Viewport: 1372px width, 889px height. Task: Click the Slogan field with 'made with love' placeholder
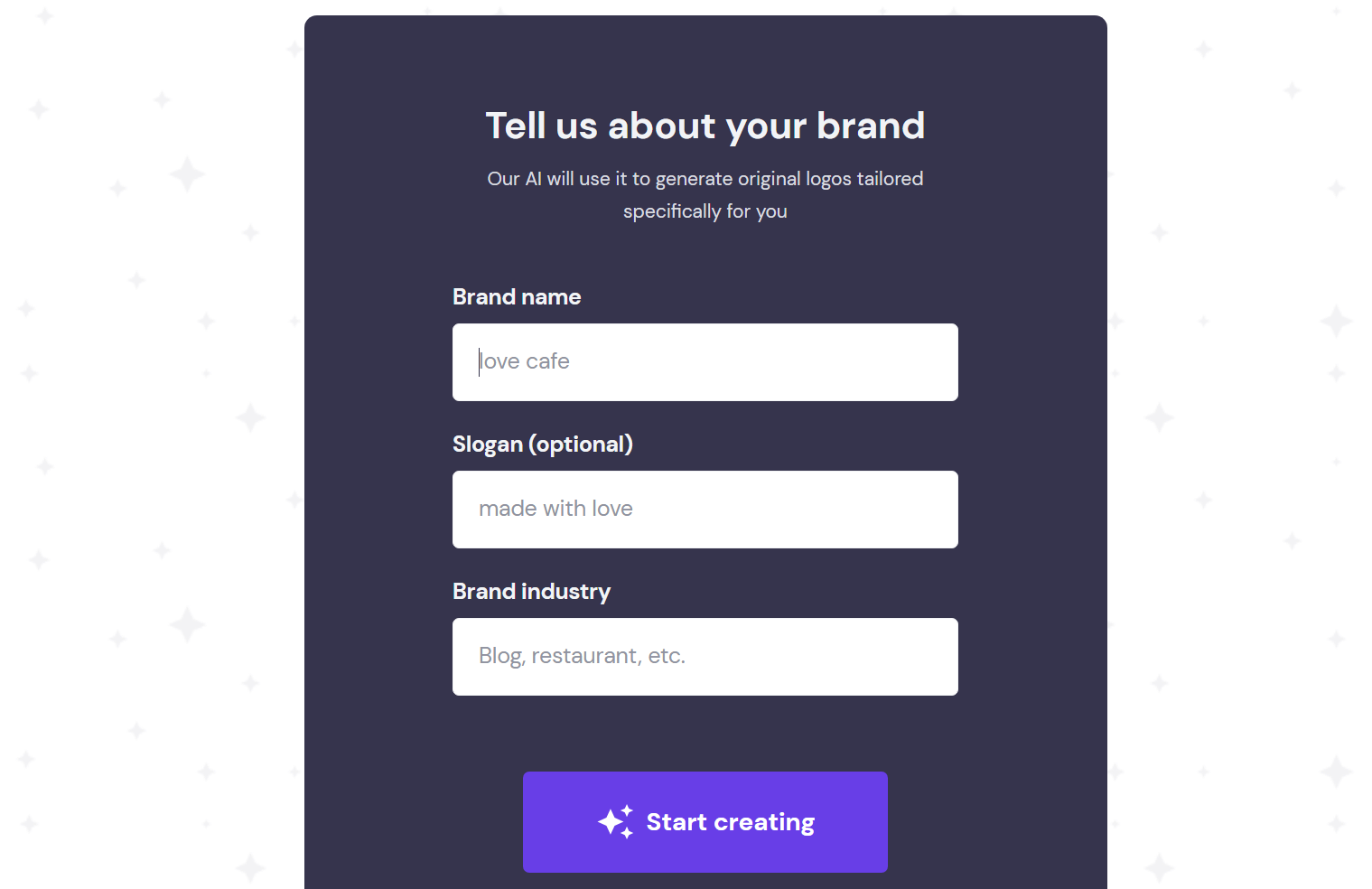(705, 509)
